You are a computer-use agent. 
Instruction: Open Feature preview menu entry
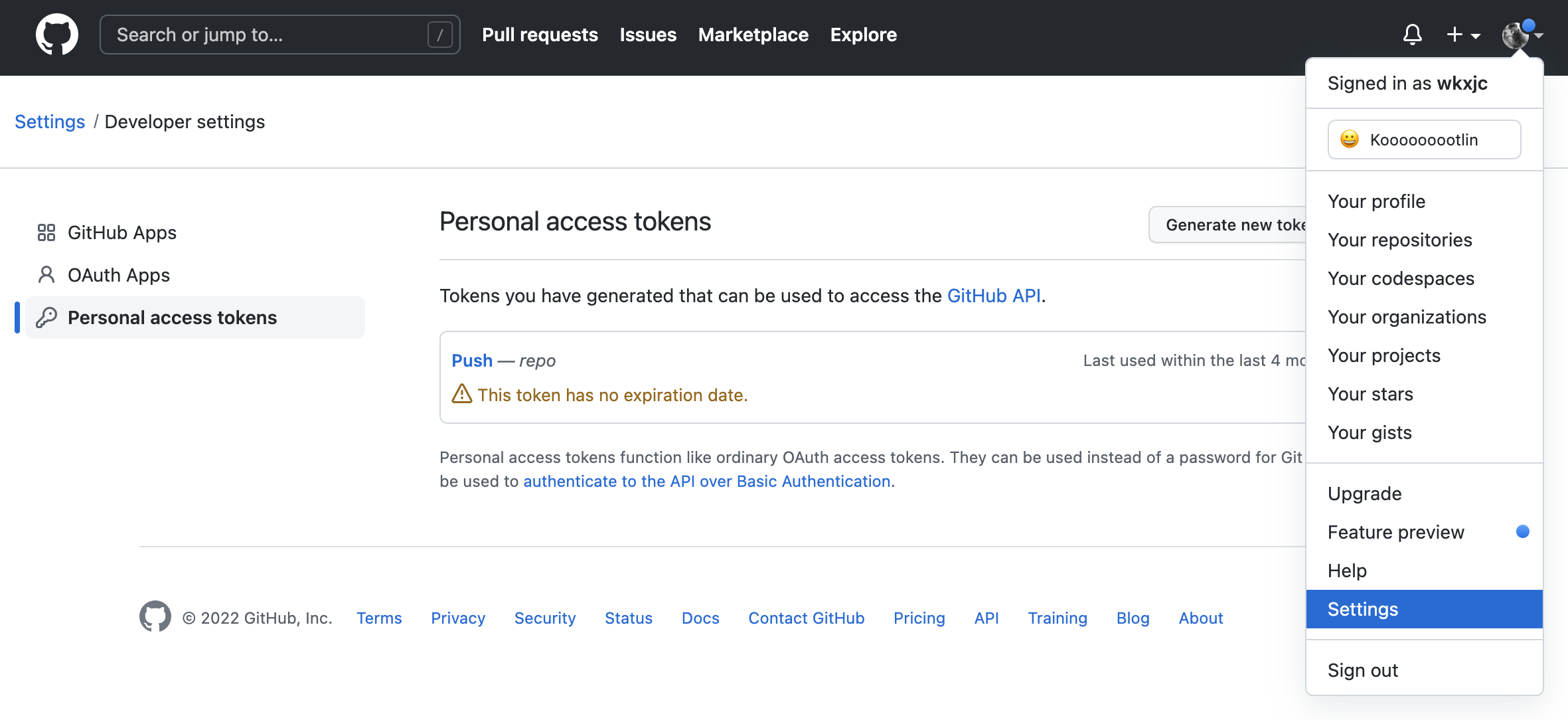tap(1395, 532)
